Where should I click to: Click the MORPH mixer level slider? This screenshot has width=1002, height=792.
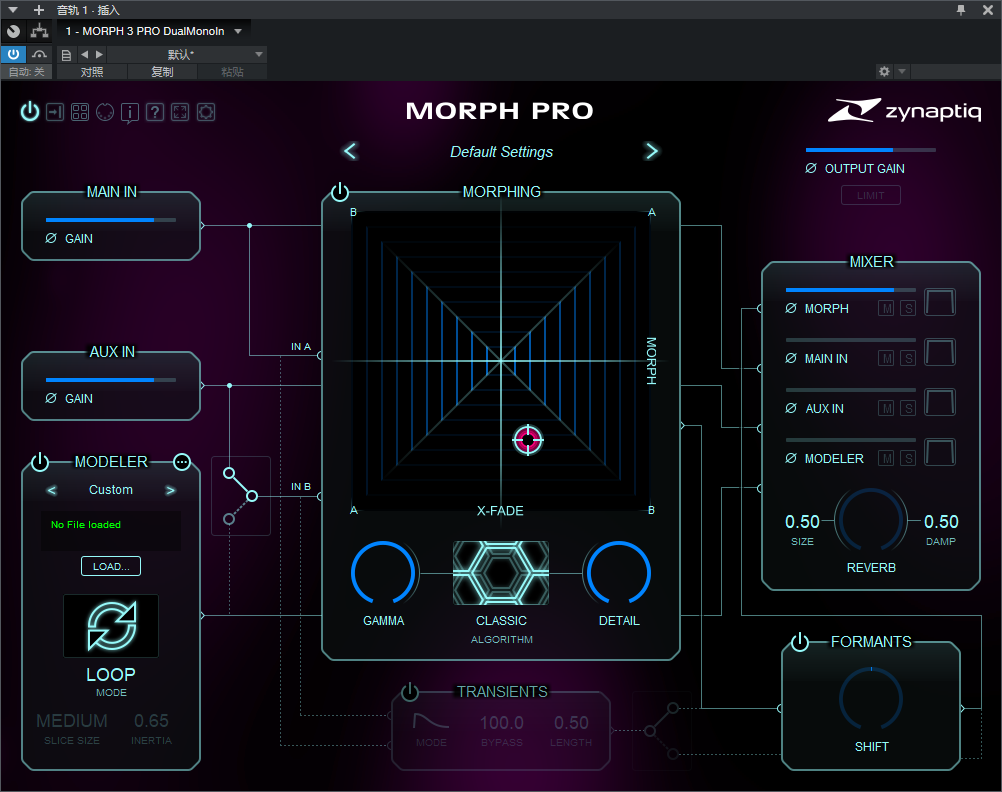[x=851, y=290]
